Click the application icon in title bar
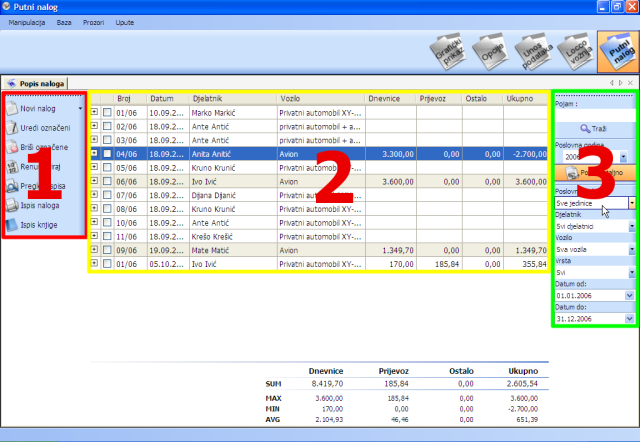This screenshot has width=640, height=442. click(6, 7)
